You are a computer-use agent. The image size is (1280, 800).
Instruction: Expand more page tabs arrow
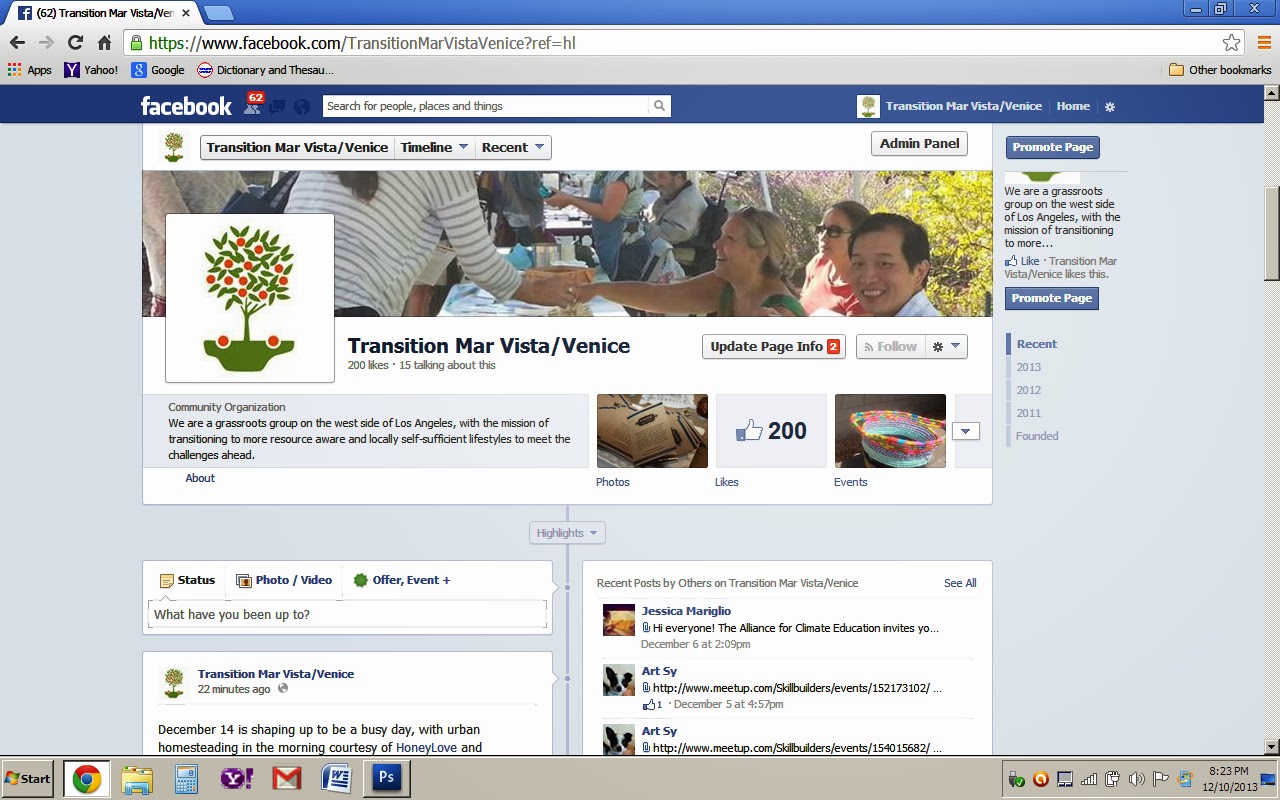coord(966,431)
